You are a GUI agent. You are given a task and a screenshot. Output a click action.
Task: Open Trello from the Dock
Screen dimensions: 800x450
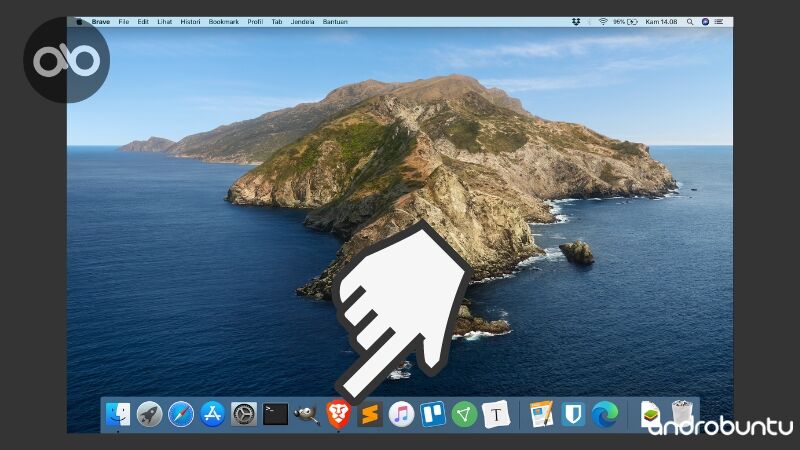coord(433,414)
